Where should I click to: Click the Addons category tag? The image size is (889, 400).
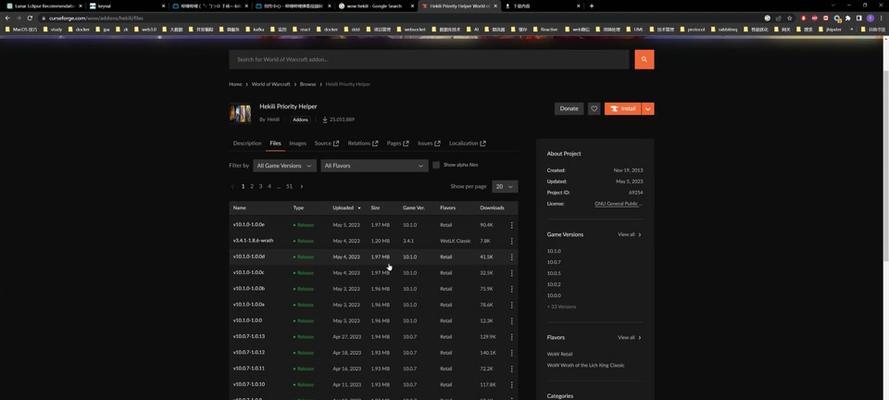point(300,120)
